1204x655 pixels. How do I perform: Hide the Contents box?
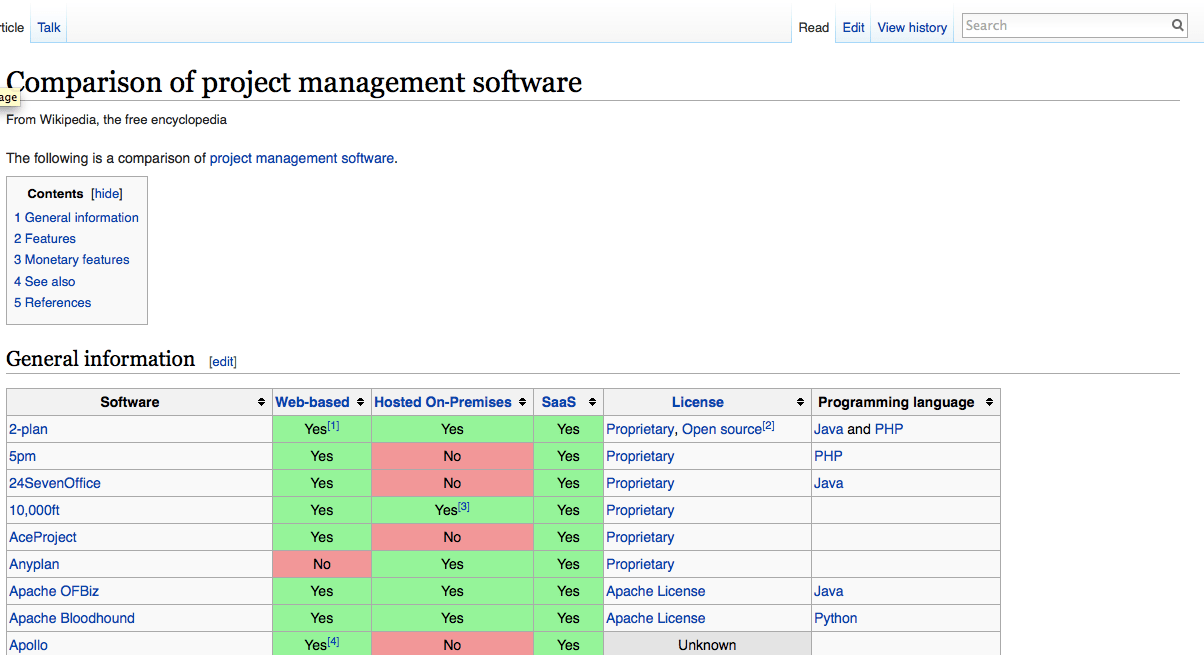coord(107,194)
